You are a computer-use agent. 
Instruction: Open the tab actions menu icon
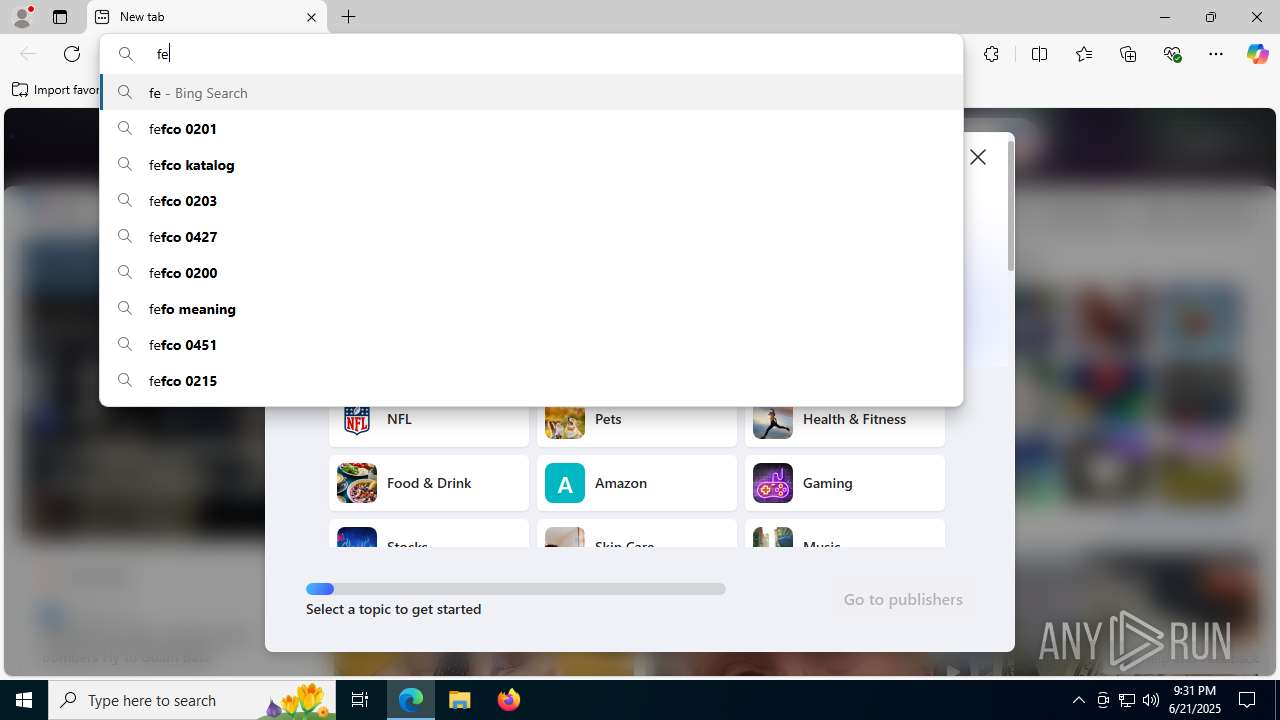(x=60, y=17)
